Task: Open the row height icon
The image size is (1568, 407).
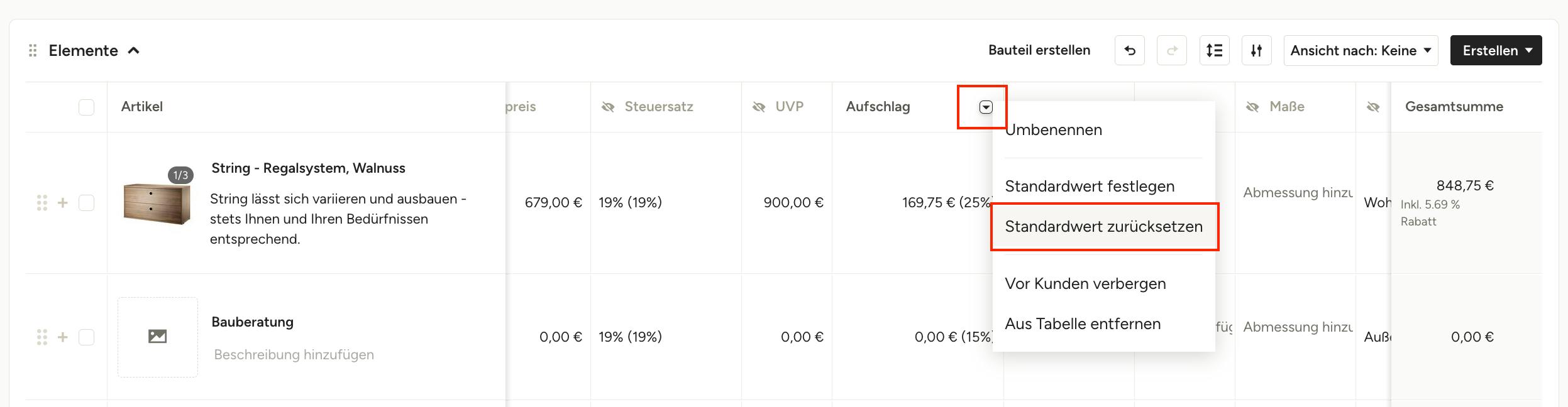Action: pos(1215,50)
